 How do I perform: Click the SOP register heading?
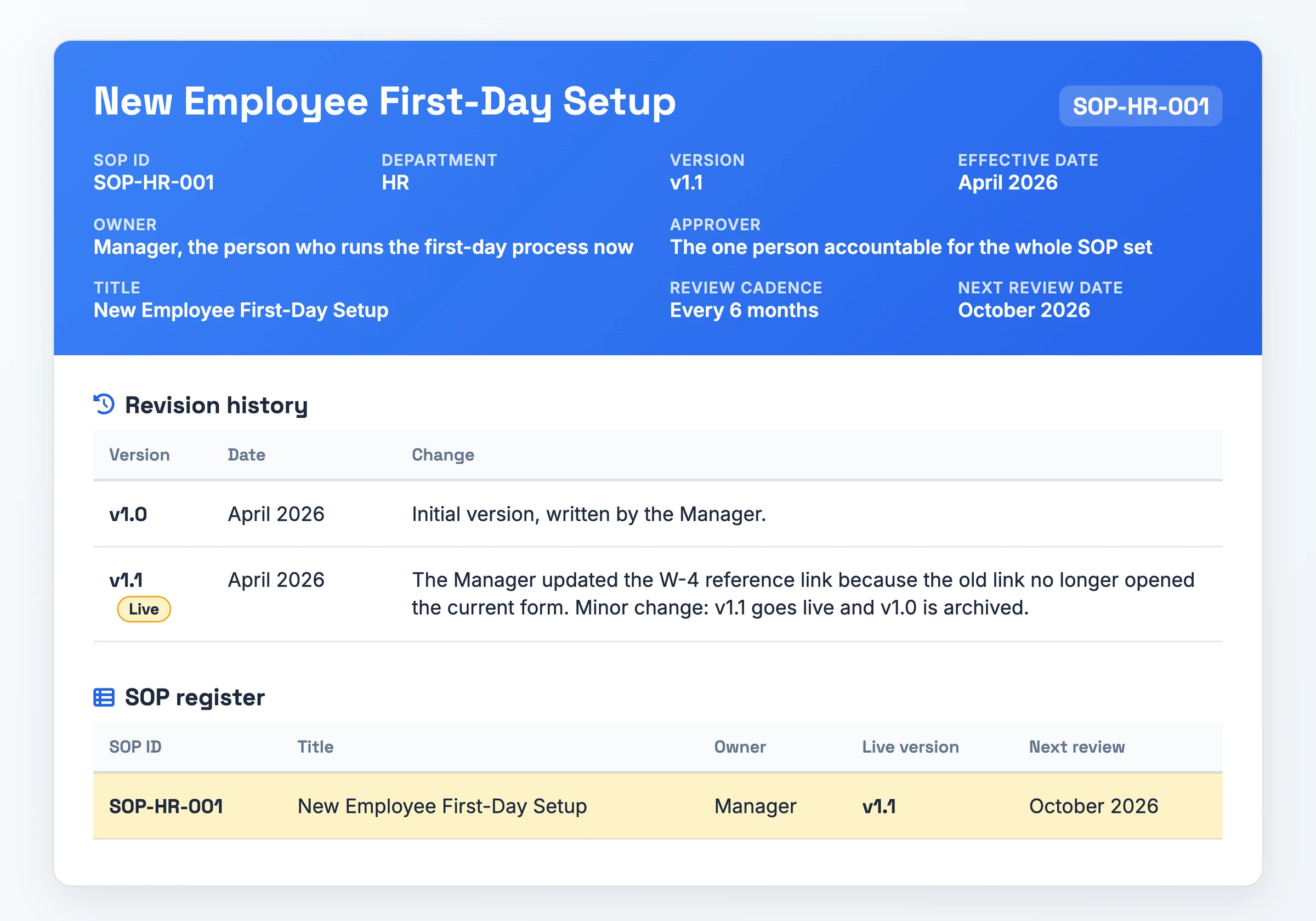[195, 697]
